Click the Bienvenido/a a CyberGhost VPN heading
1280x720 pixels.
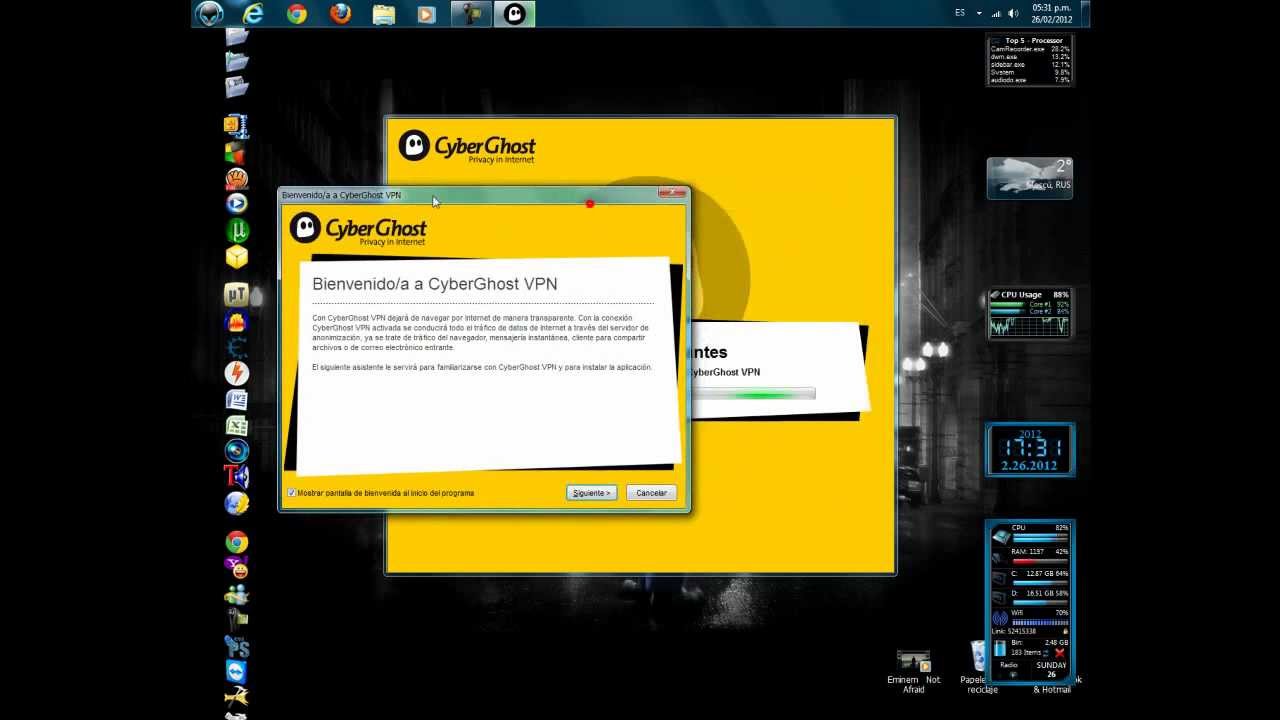(435, 284)
